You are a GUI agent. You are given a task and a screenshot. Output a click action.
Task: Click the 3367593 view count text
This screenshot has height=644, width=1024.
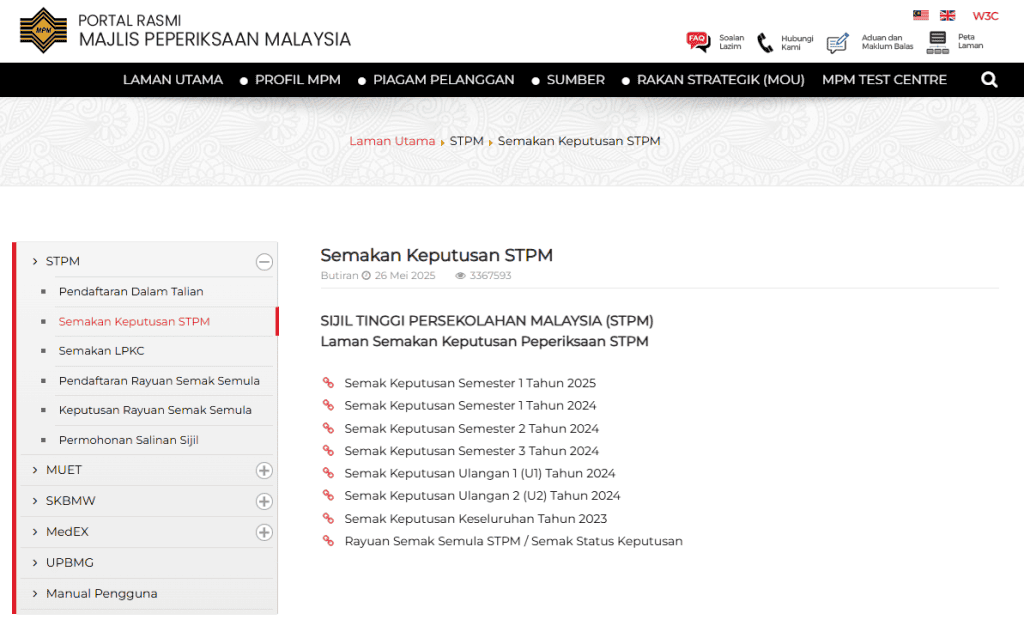tap(490, 276)
